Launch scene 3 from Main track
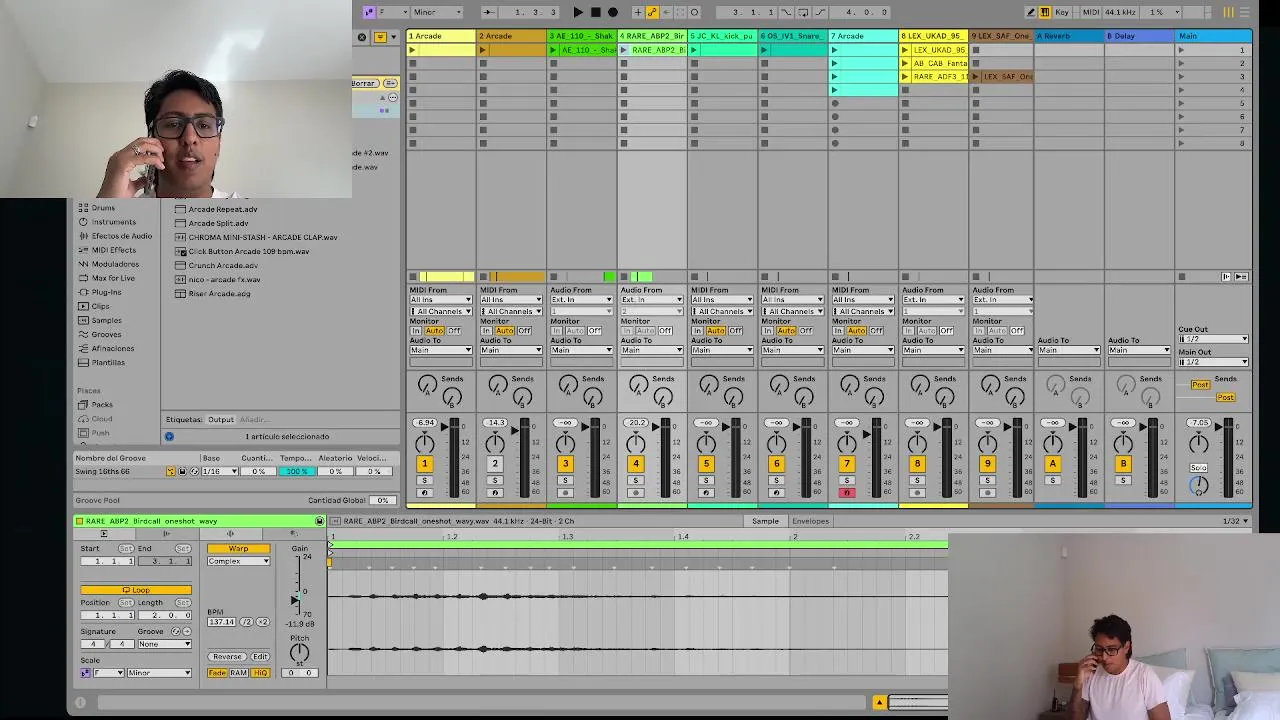The width and height of the screenshot is (1280, 720). pyautogui.click(x=1181, y=77)
